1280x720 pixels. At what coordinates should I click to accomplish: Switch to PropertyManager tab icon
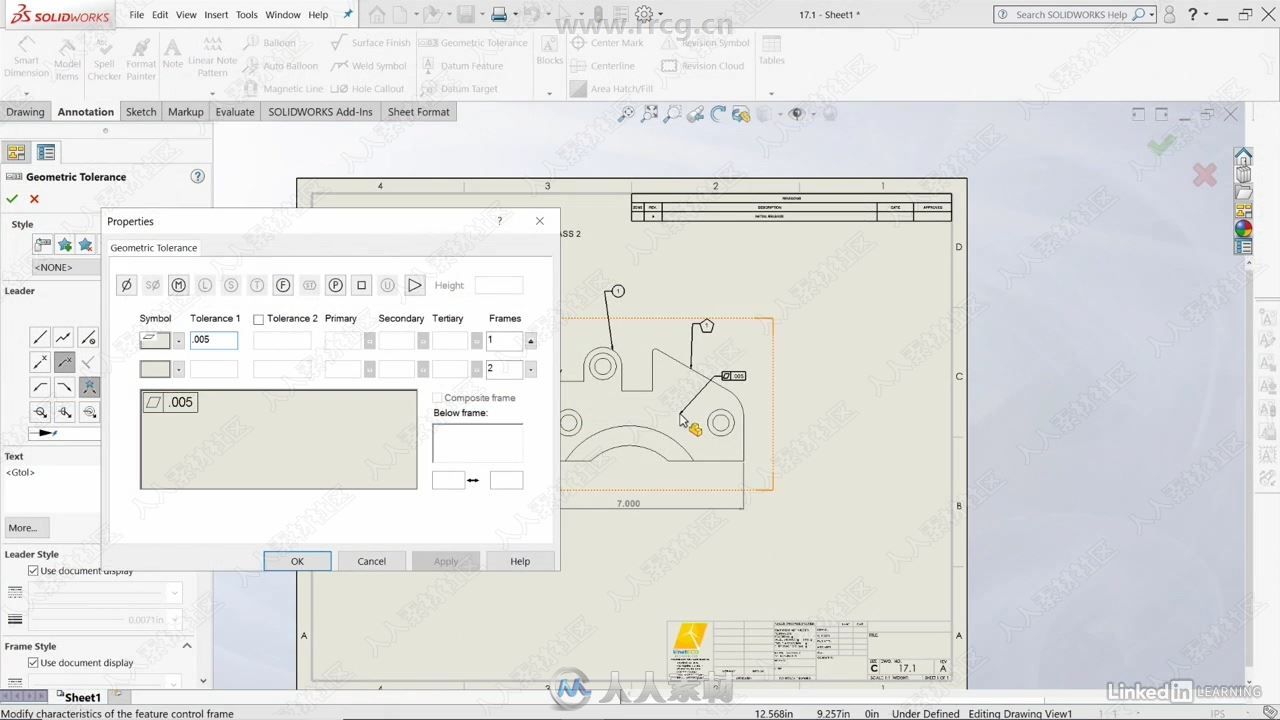(46, 152)
